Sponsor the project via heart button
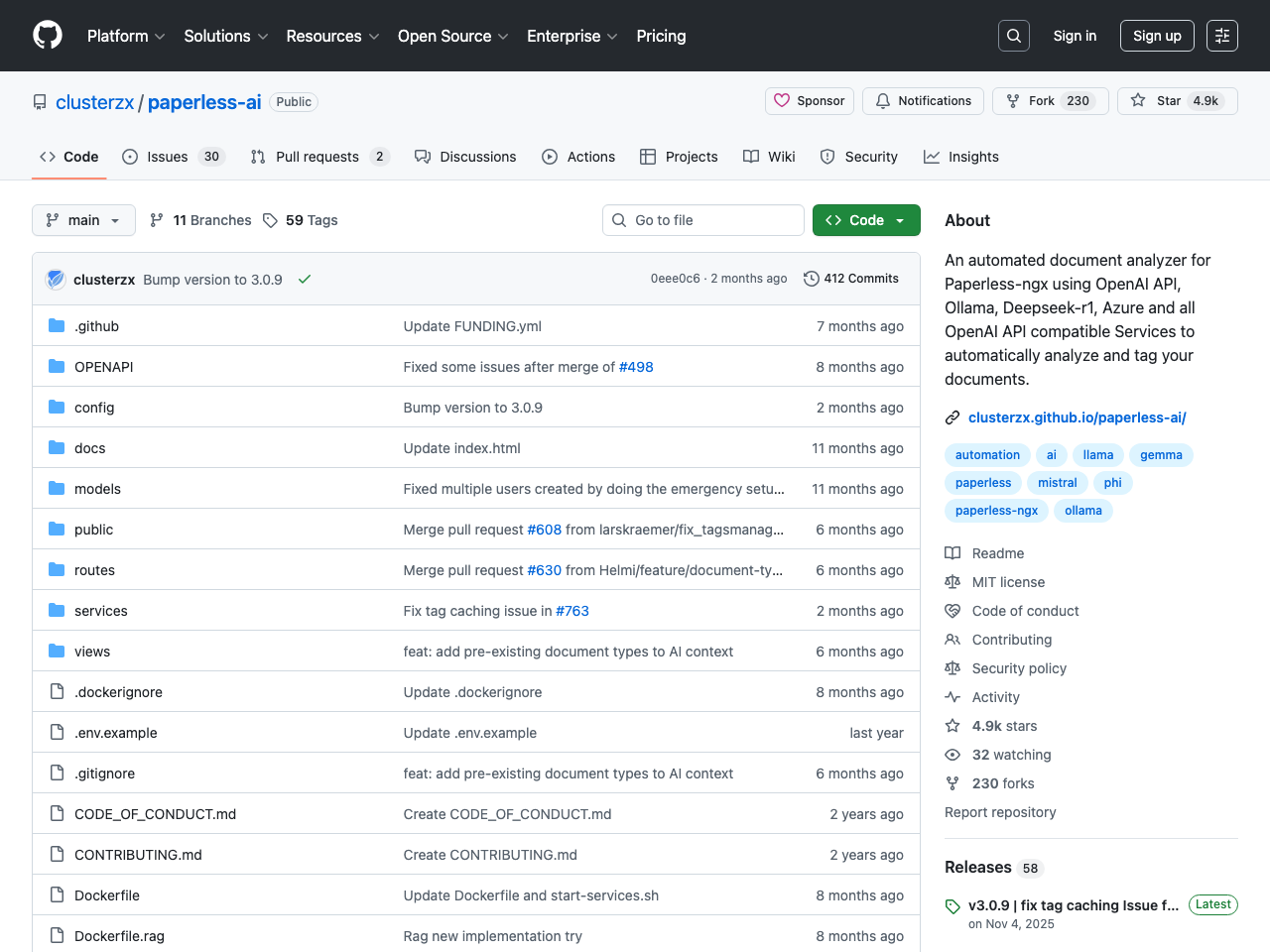The image size is (1270, 952). point(809,101)
